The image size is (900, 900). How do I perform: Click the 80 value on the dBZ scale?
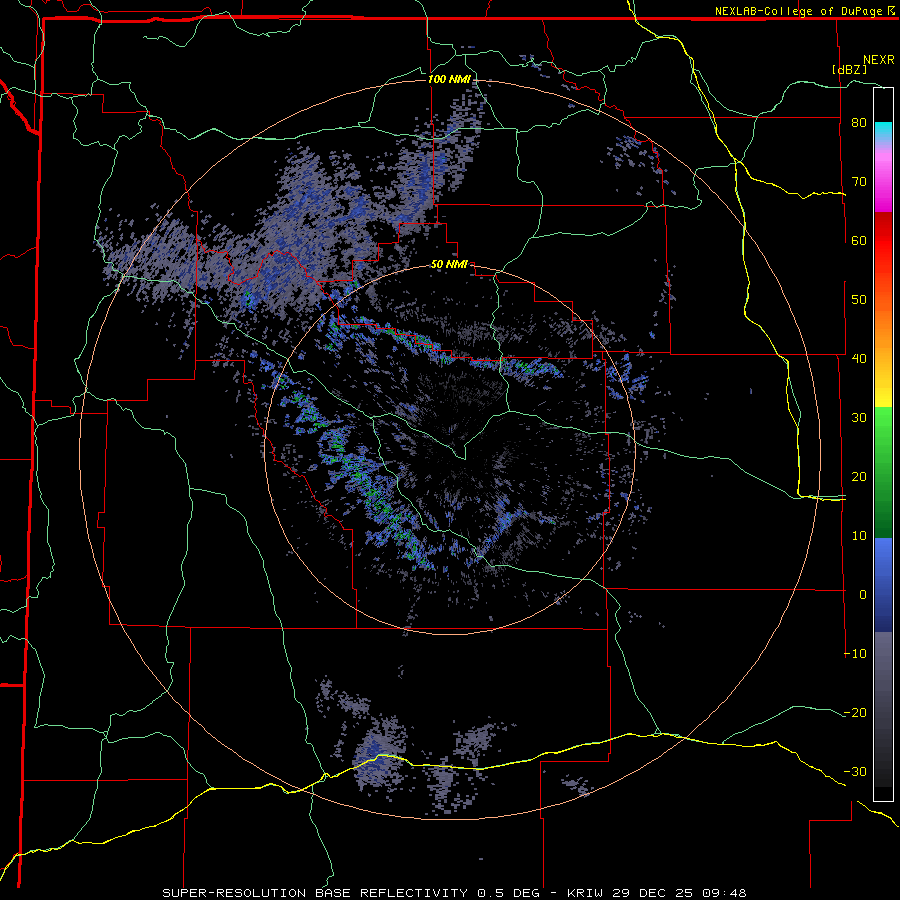tap(859, 122)
